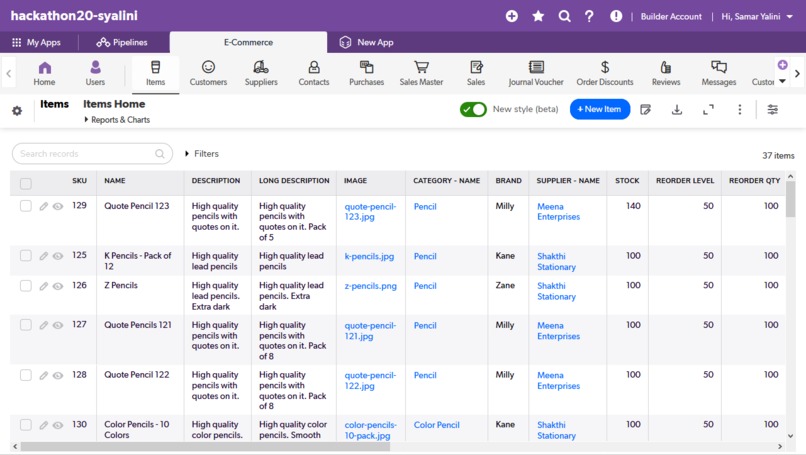Open the table bar overflow dropdown arrow

click(782, 81)
